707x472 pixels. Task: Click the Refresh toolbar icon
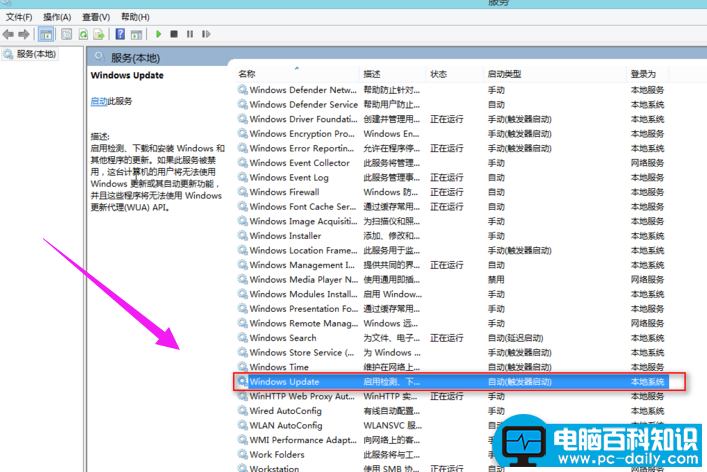[83, 34]
